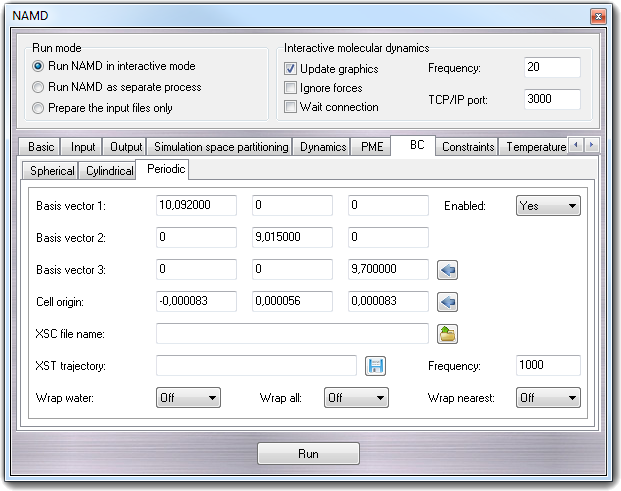Select the Cylindrical sub-tab
Screen dimensions: 621x491
coord(109,171)
